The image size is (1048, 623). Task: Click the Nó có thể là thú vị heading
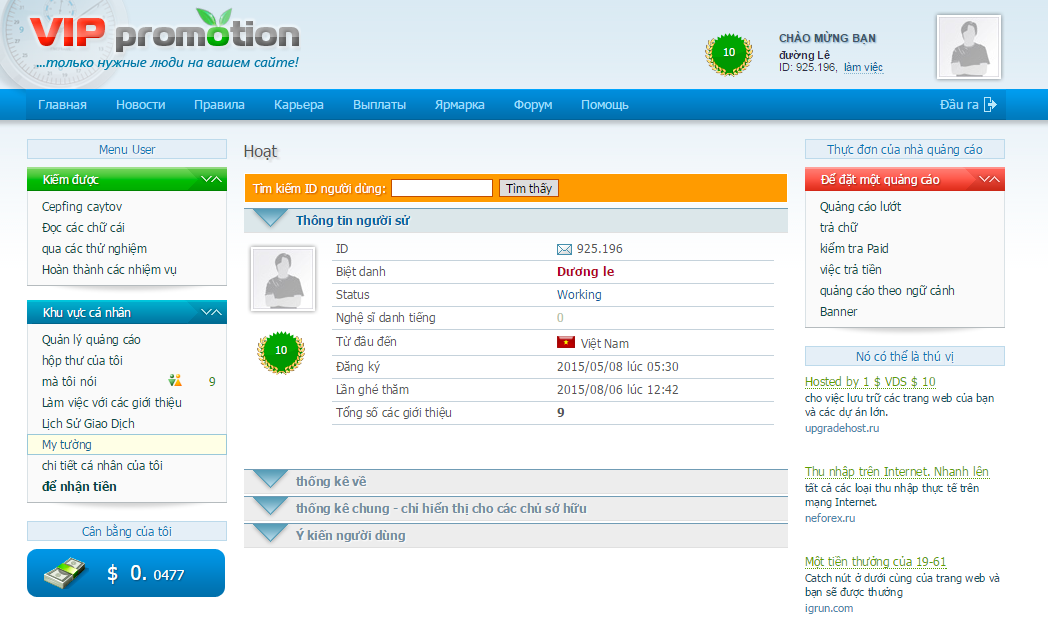pyautogui.click(x=905, y=356)
